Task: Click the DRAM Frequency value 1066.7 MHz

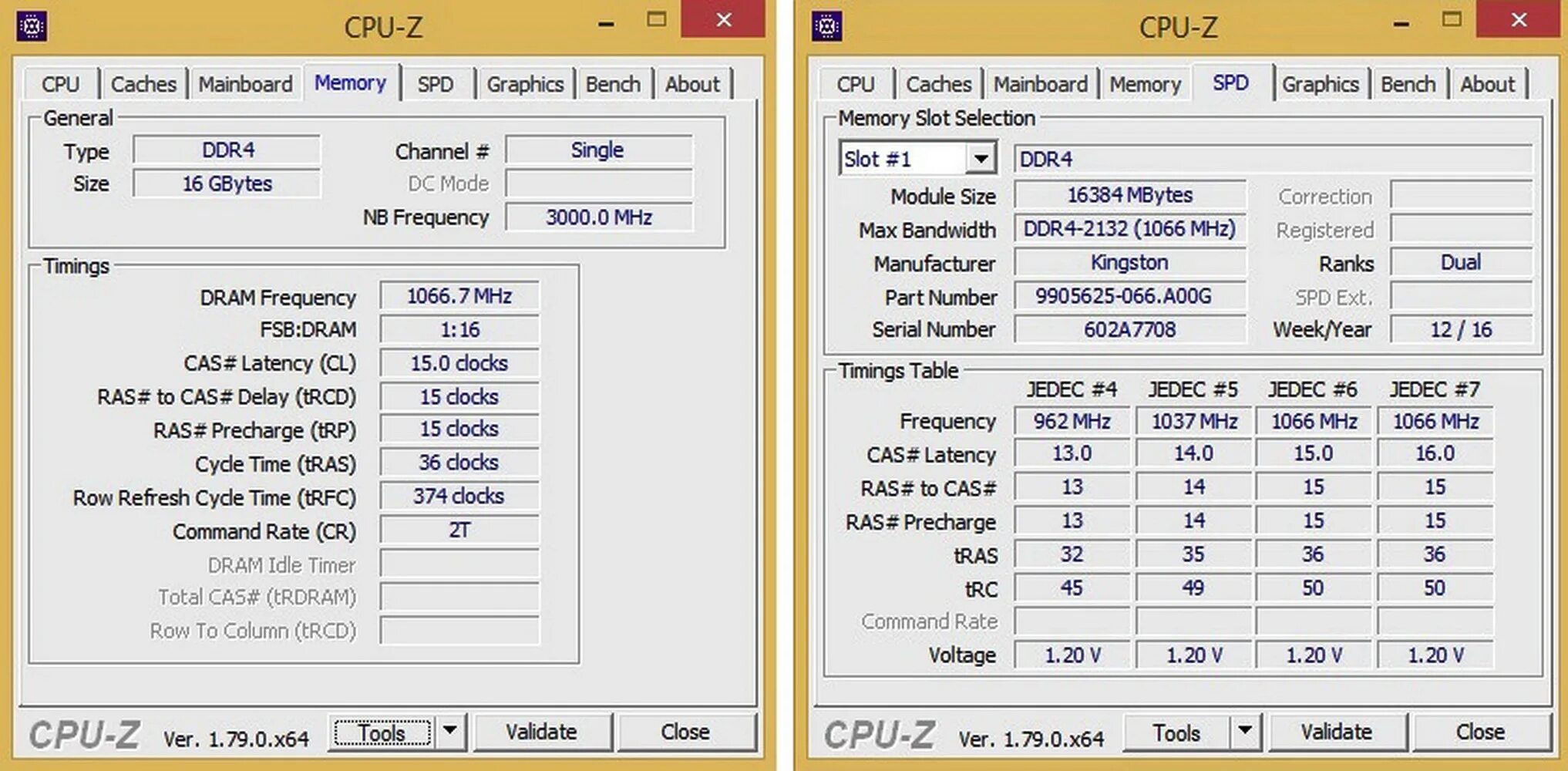Action: (459, 296)
